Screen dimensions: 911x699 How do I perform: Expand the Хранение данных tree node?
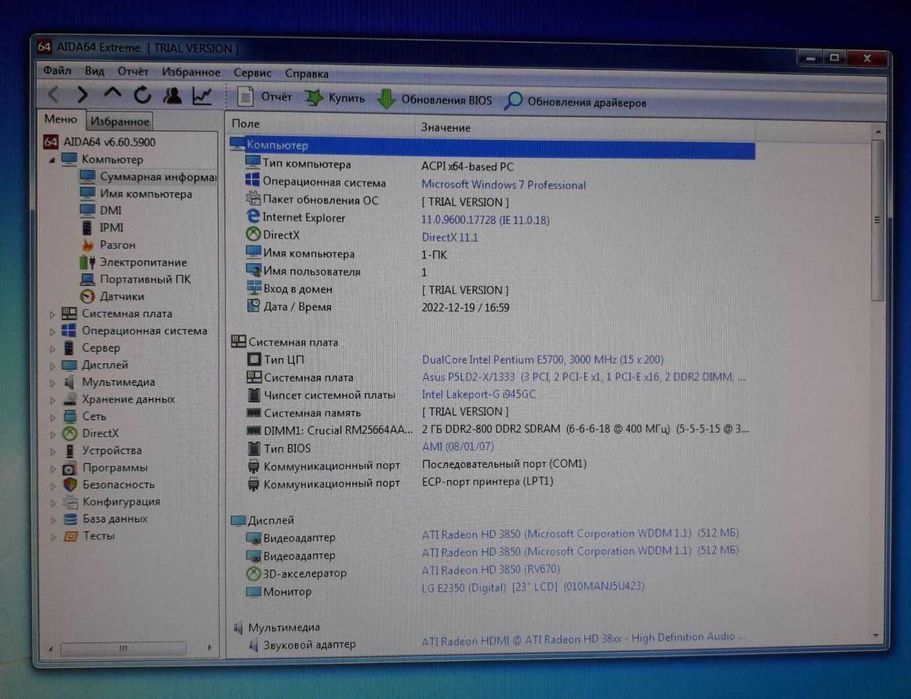pyautogui.click(x=52, y=400)
